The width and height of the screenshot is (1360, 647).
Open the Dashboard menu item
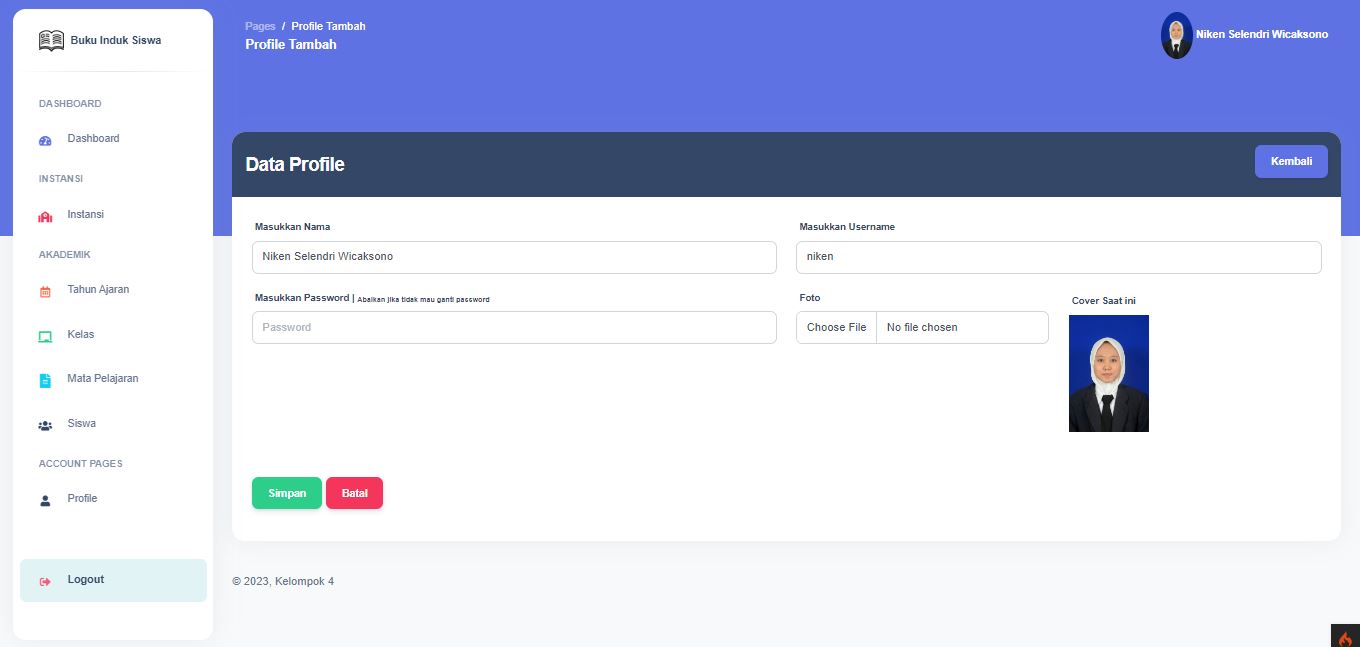click(x=93, y=139)
